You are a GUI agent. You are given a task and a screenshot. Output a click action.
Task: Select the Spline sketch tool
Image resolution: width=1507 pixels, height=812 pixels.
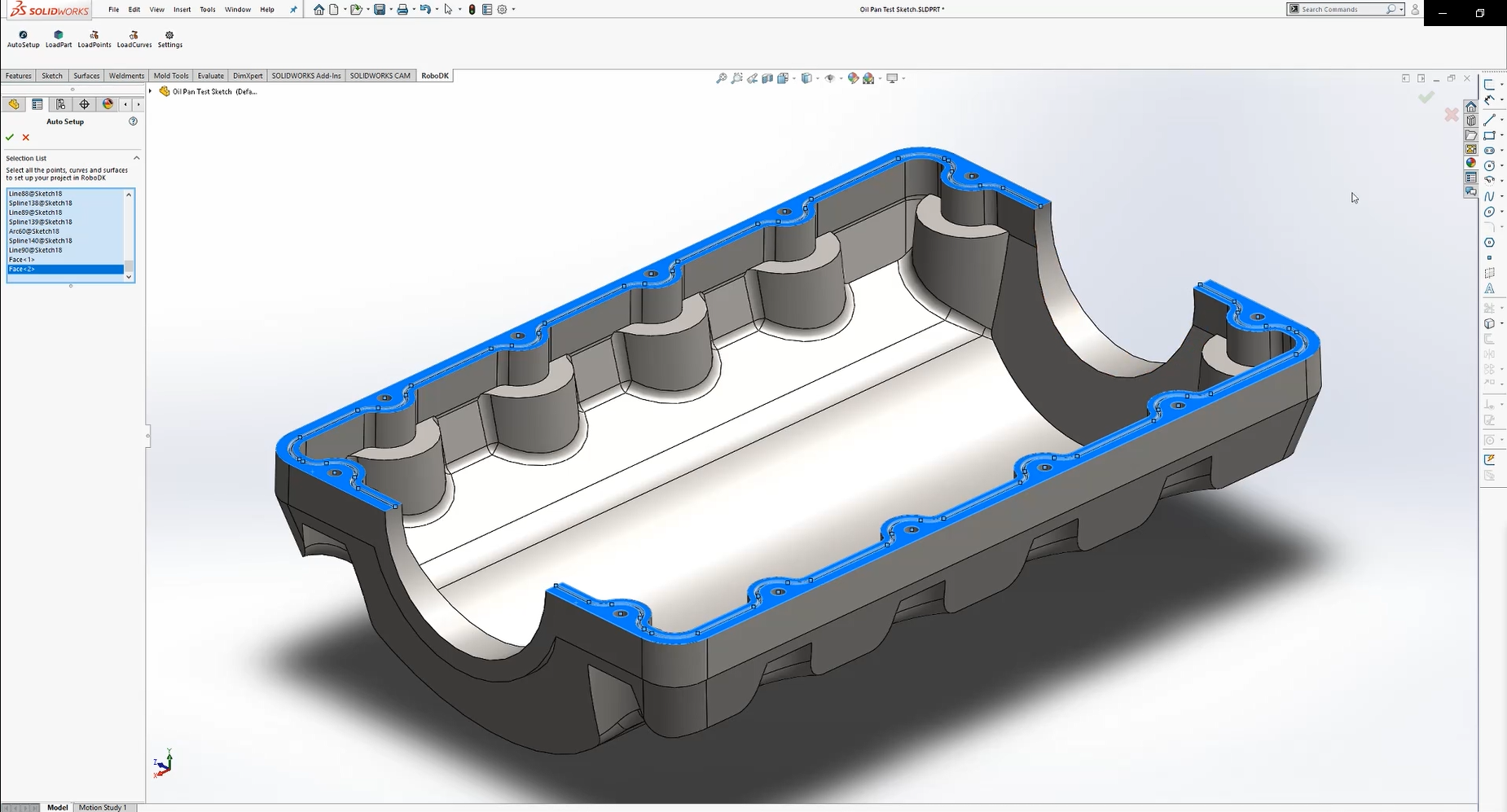point(1489,196)
